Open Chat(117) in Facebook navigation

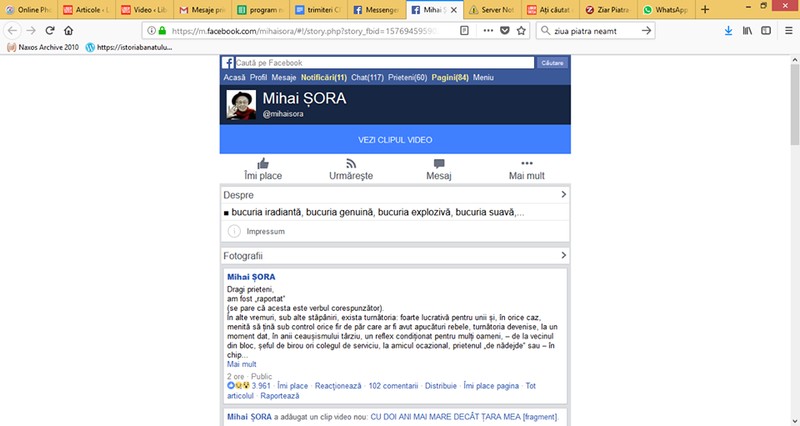367,78
